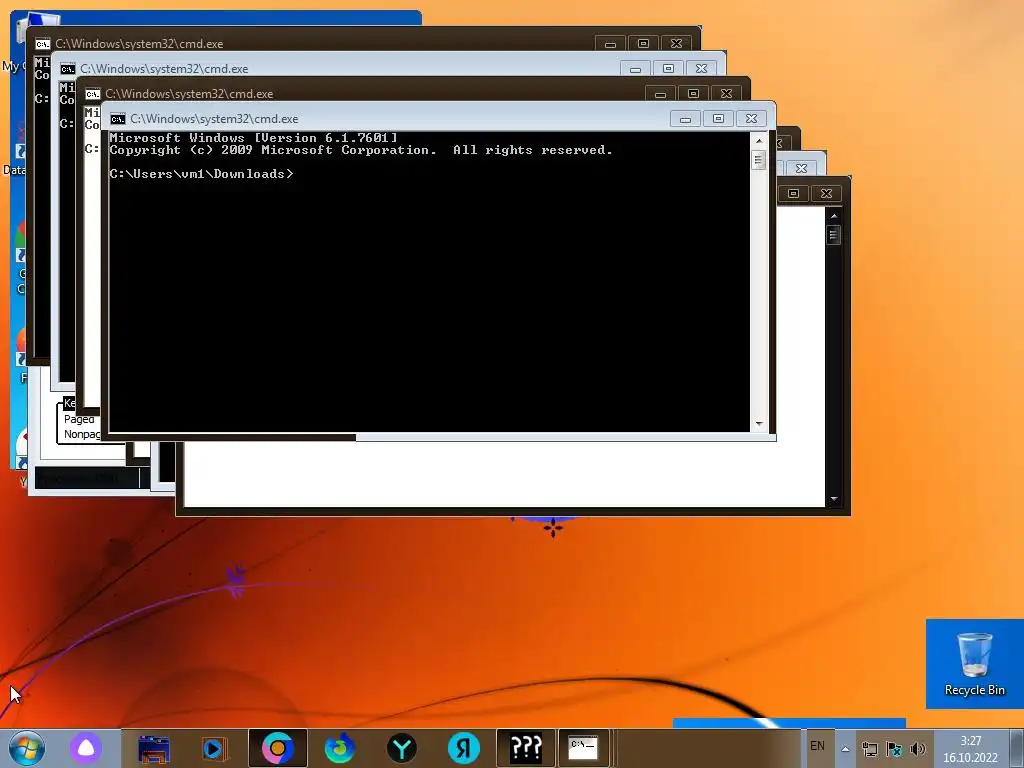1024x768 pixels.
Task: Click the cmd group button on the taskbar
Action: pyautogui.click(x=583, y=748)
